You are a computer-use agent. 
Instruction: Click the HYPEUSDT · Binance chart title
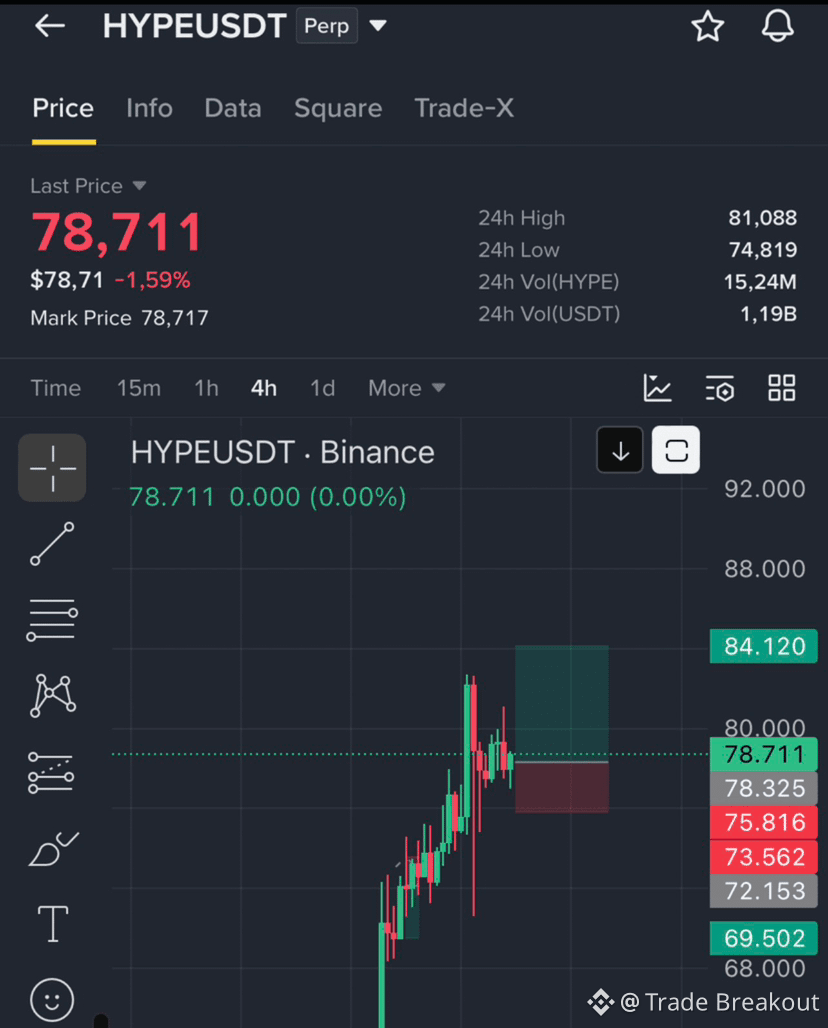283,453
